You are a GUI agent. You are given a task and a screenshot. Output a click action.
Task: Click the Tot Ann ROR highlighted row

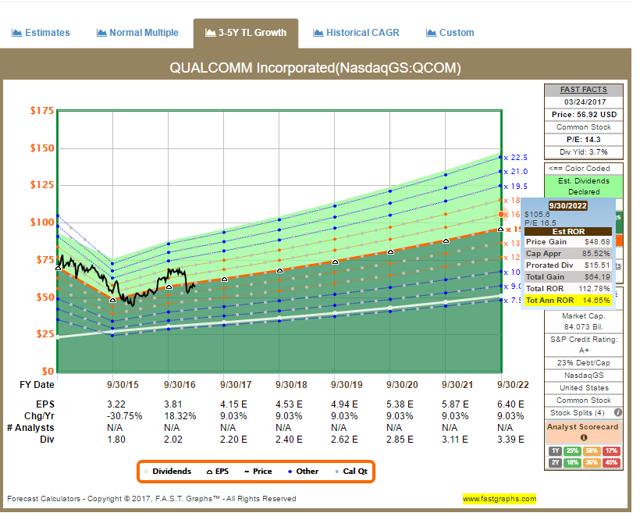point(568,300)
